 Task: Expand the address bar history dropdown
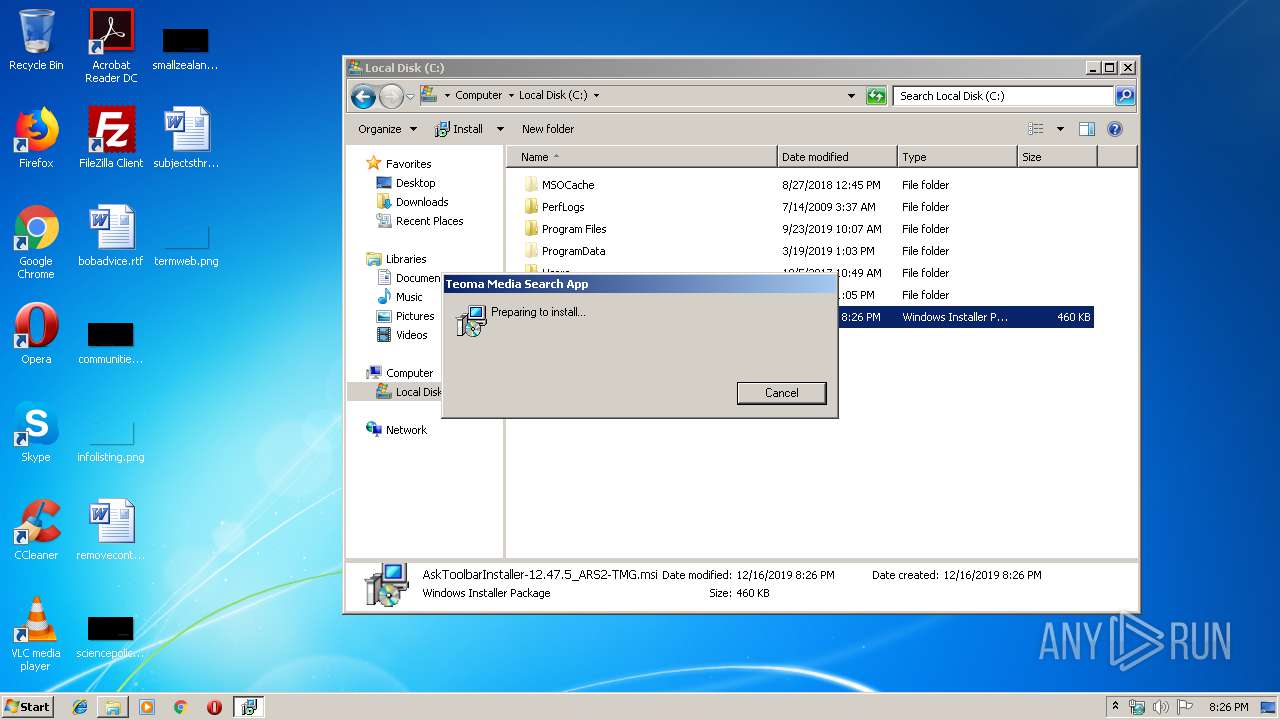tap(851, 96)
